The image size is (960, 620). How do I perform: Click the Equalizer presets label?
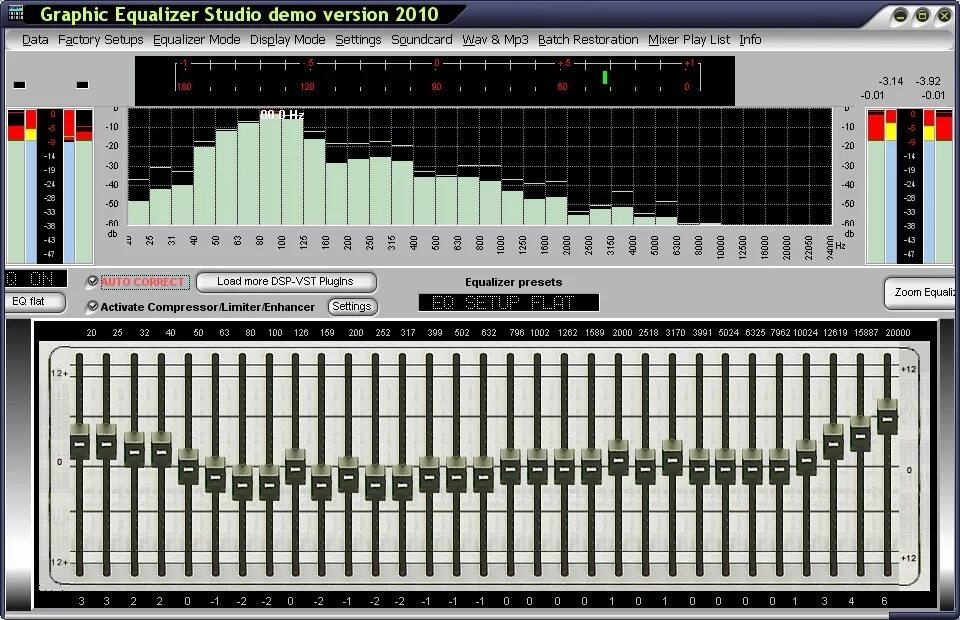click(x=514, y=282)
